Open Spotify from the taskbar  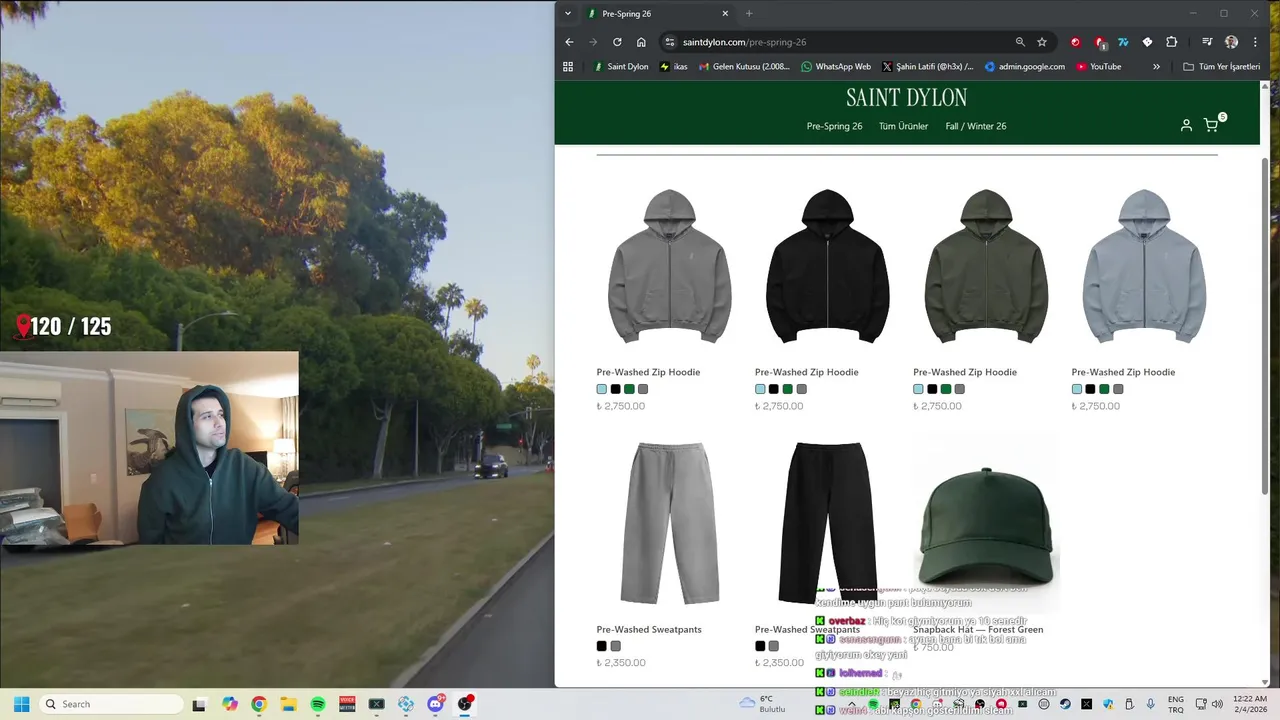[318, 704]
